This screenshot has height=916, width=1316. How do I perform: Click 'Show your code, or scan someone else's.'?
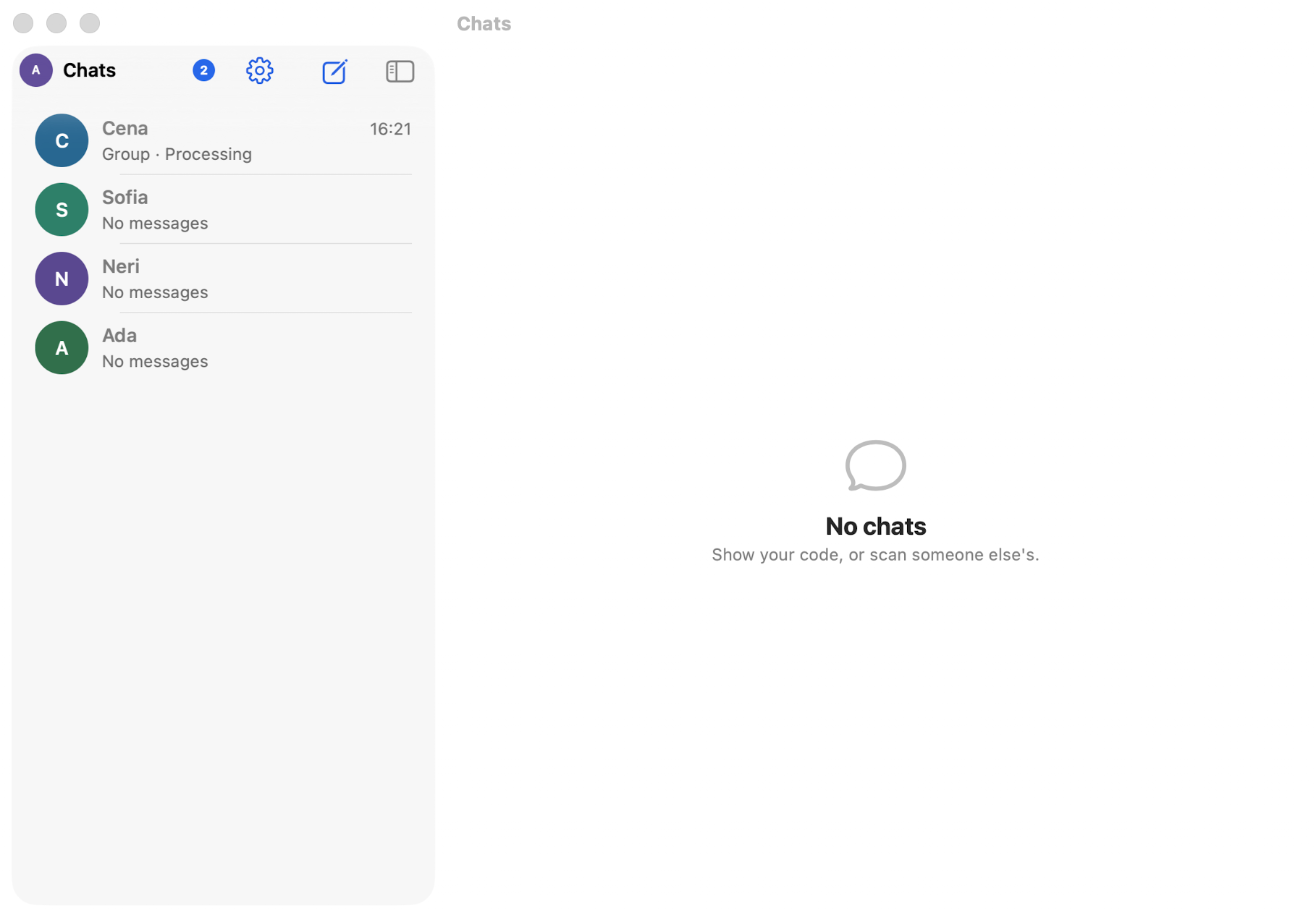pyautogui.click(x=875, y=554)
